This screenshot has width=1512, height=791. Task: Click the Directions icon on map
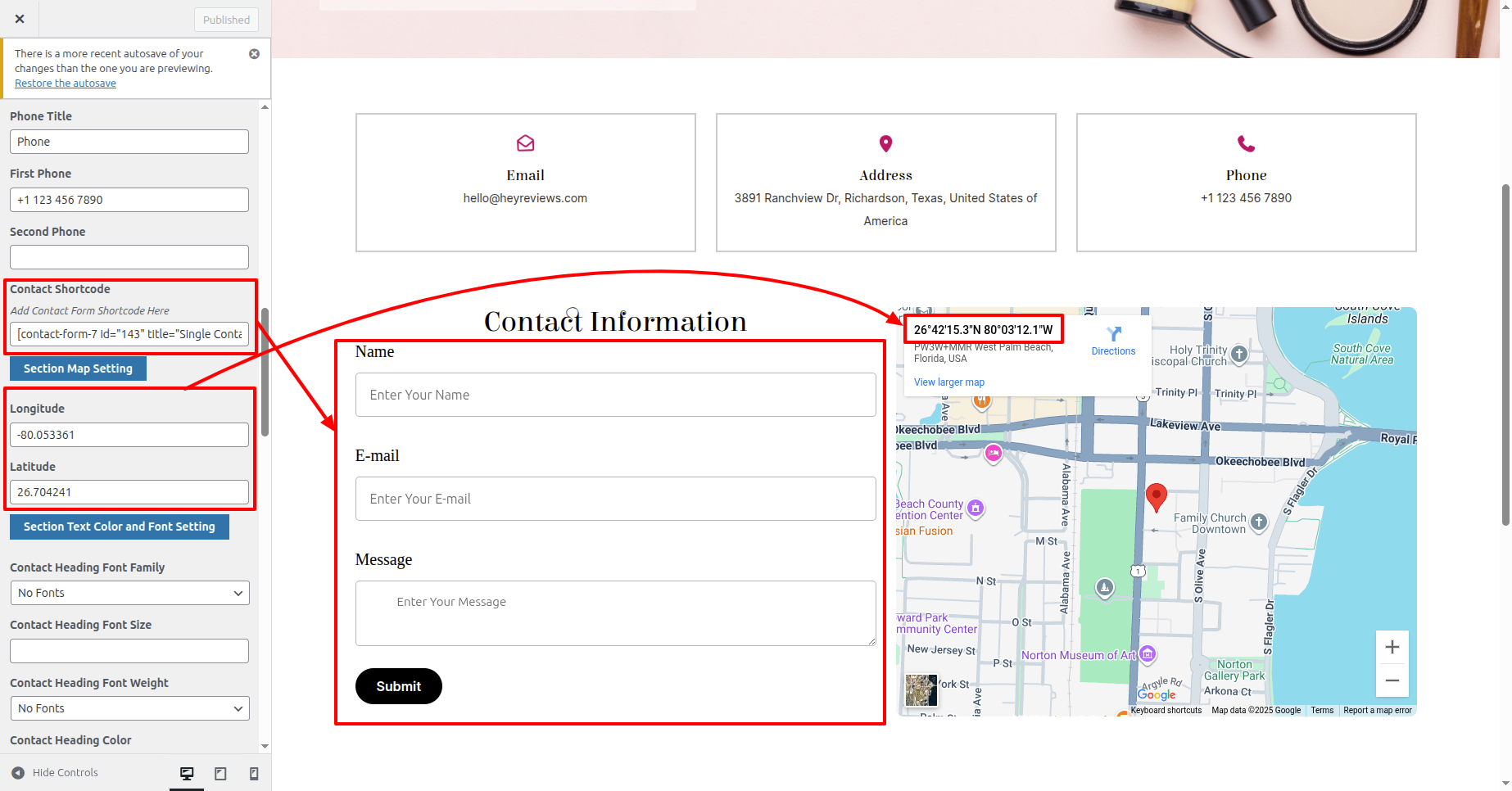(1113, 334)
